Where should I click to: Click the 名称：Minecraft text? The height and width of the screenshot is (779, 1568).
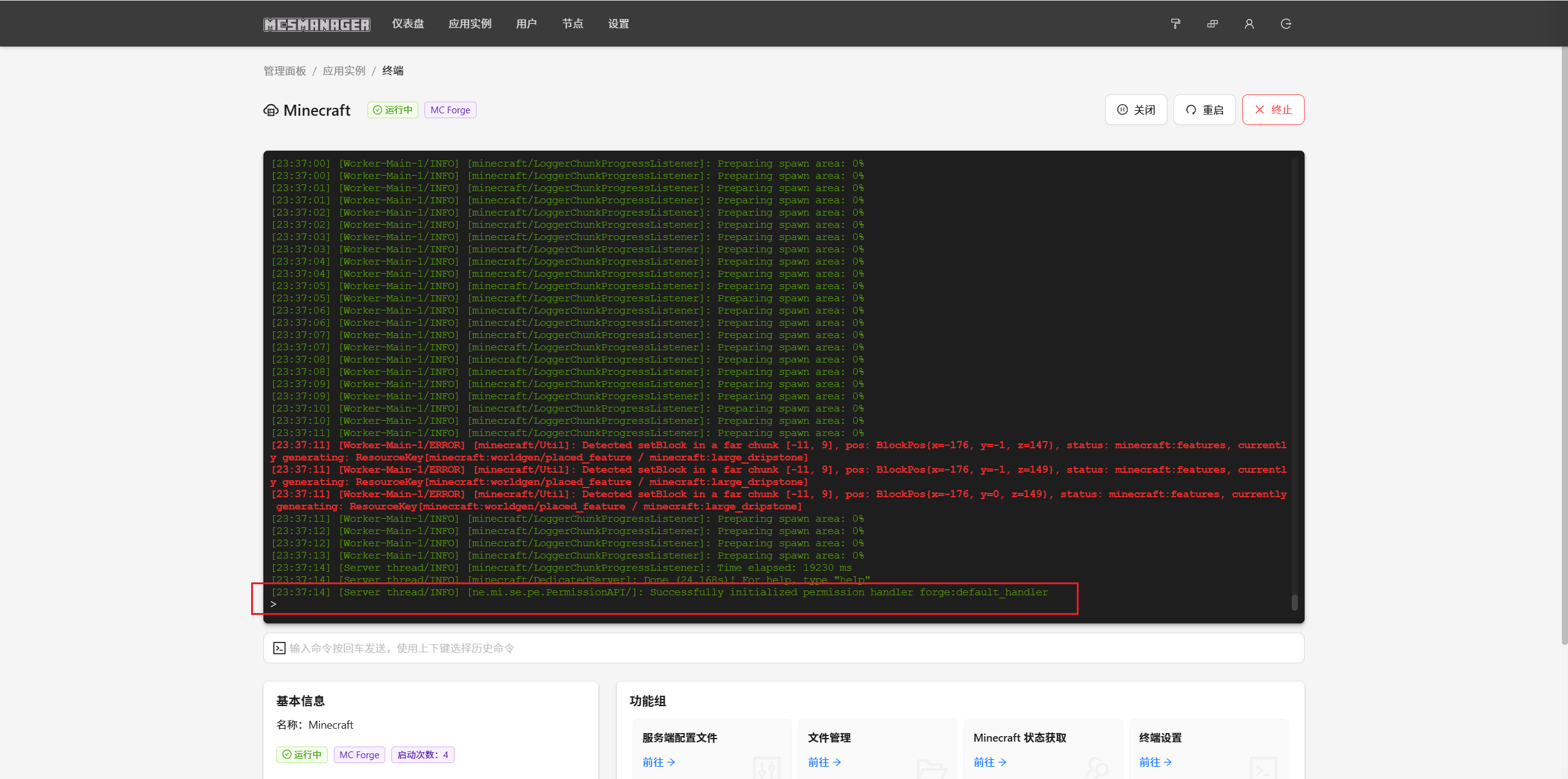click(315, 725)
